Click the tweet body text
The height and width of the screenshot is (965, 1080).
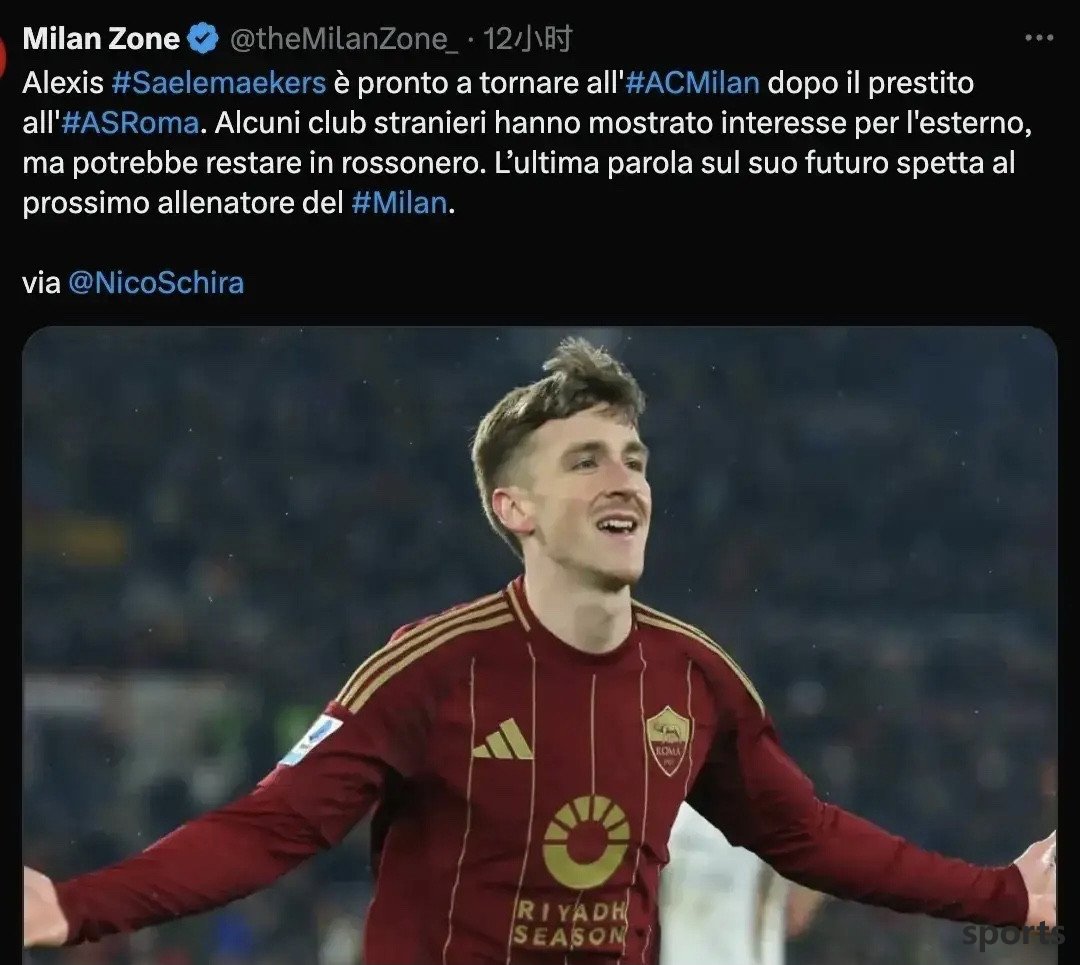click(527, 143)
